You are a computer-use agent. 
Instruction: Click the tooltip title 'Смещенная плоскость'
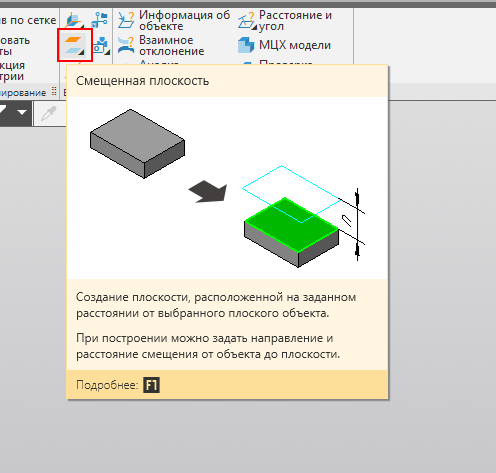pos(142,81)
